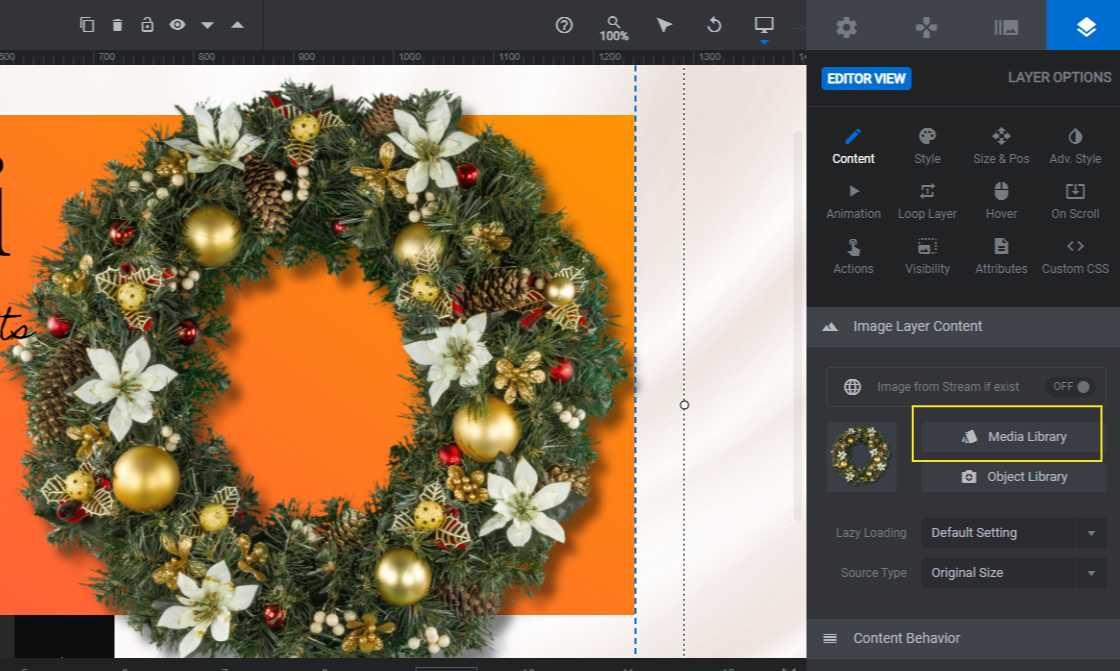Open the Style palette section
Image resolution: width=1120 pixels, height=671 pixels.
[927, 146]
